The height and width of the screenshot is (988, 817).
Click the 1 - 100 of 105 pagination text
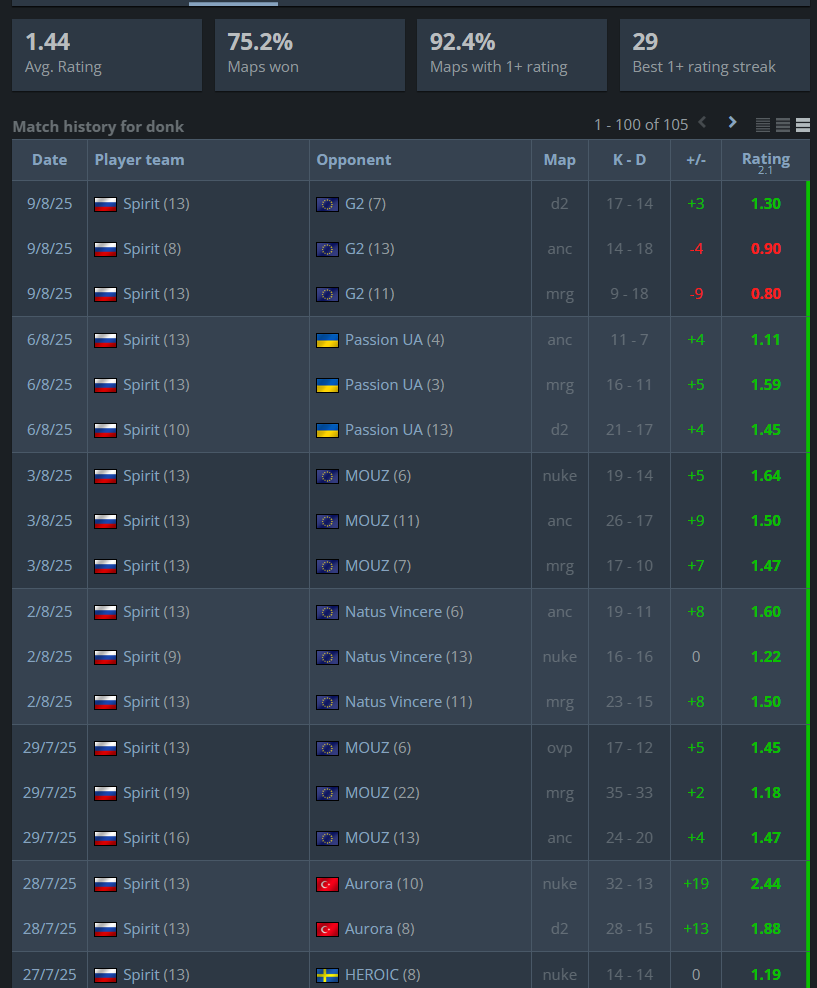[641, 125]
